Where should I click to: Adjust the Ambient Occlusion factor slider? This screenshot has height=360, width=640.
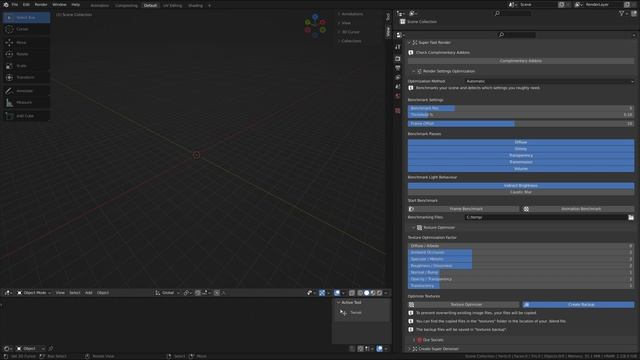pos(521,252)
